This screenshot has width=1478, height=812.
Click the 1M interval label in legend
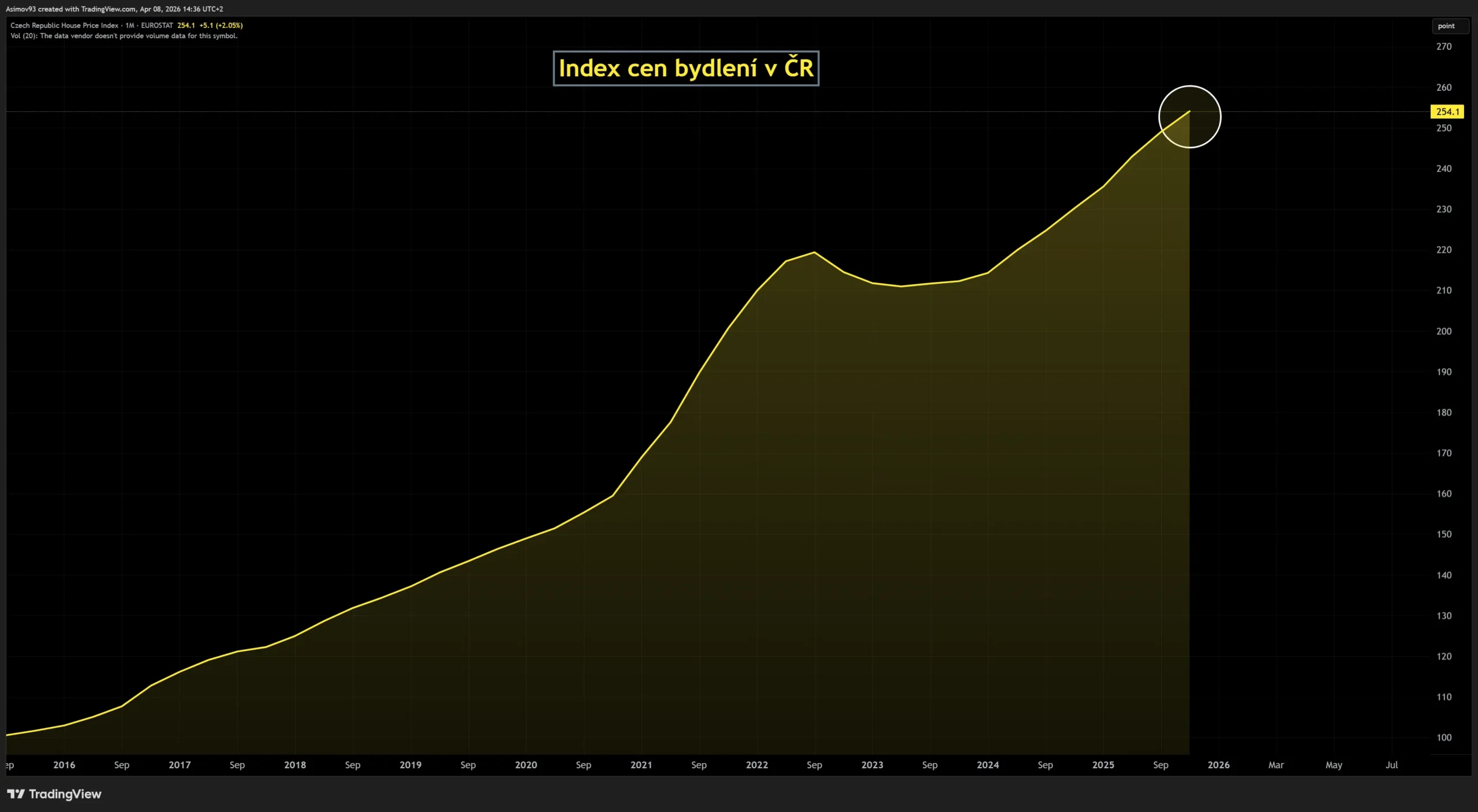130,25
